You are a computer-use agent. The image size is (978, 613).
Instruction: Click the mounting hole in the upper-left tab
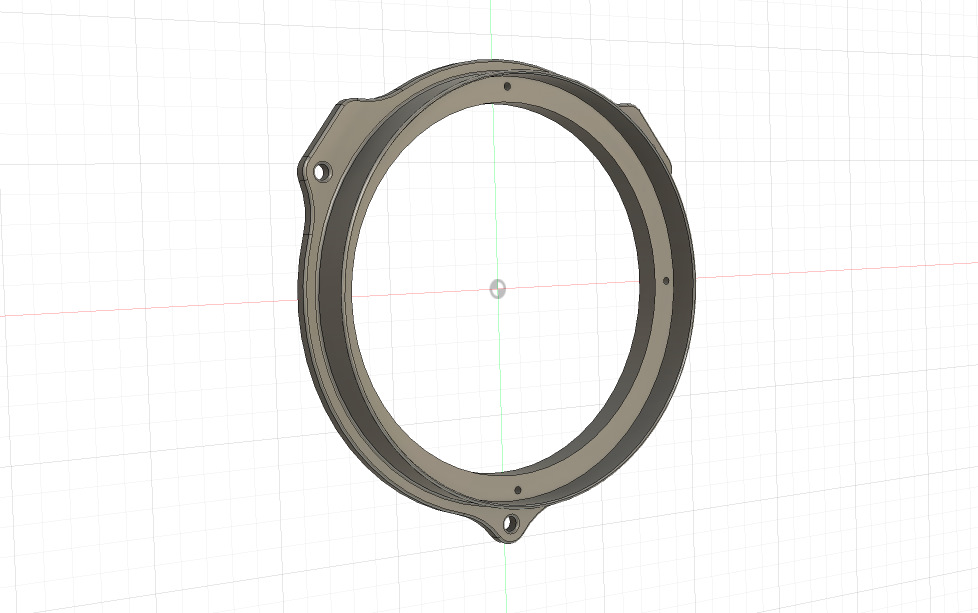pos(322,171)
